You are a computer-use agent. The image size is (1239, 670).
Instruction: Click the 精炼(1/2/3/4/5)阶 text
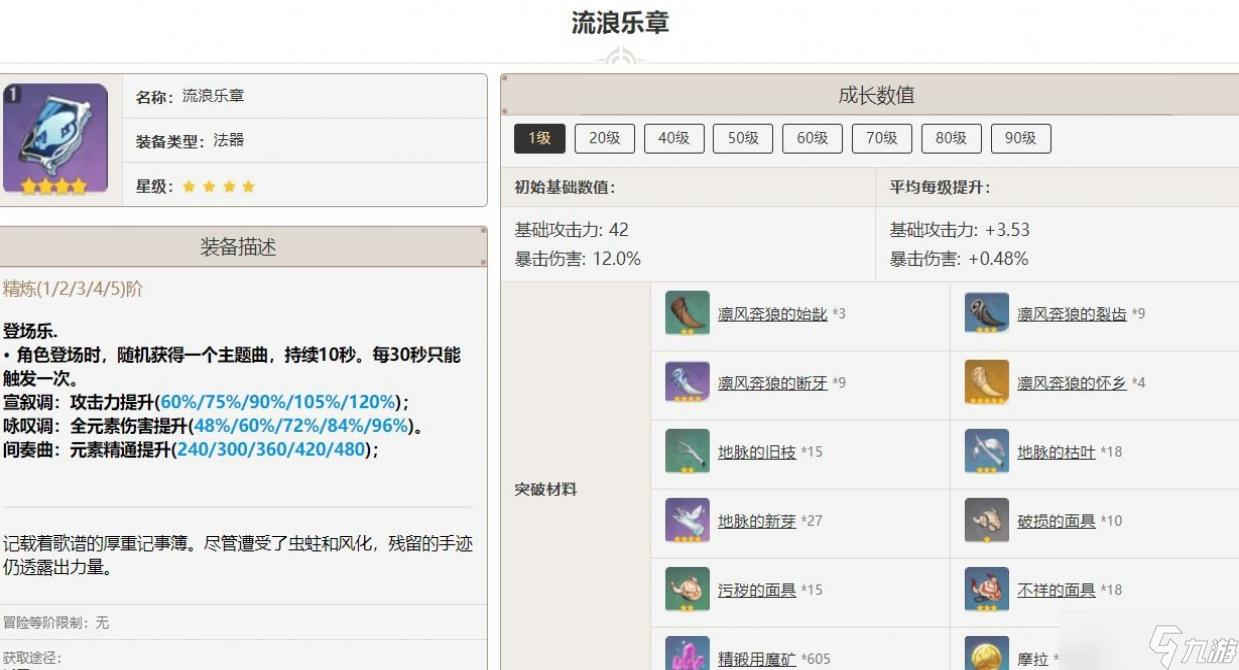73,289
